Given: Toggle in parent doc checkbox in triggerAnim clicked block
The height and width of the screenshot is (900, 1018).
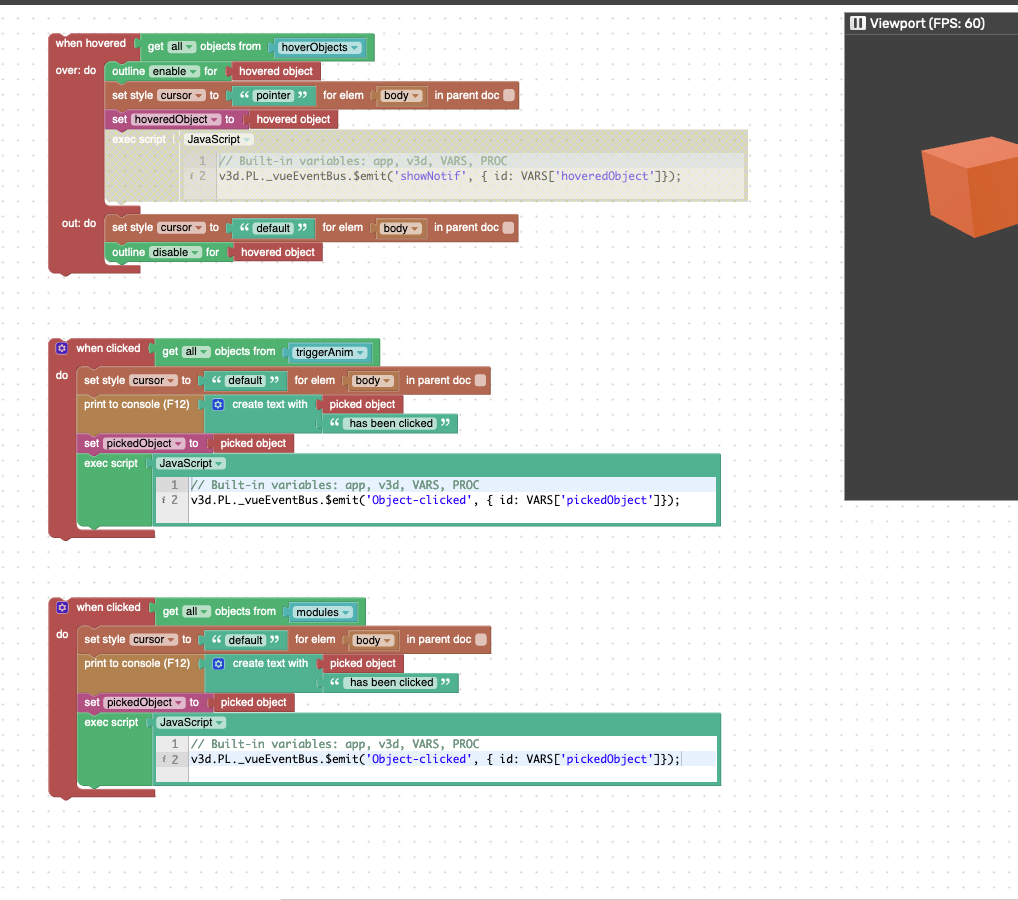Looking at the screenshot, I should (x=480, y=381).
